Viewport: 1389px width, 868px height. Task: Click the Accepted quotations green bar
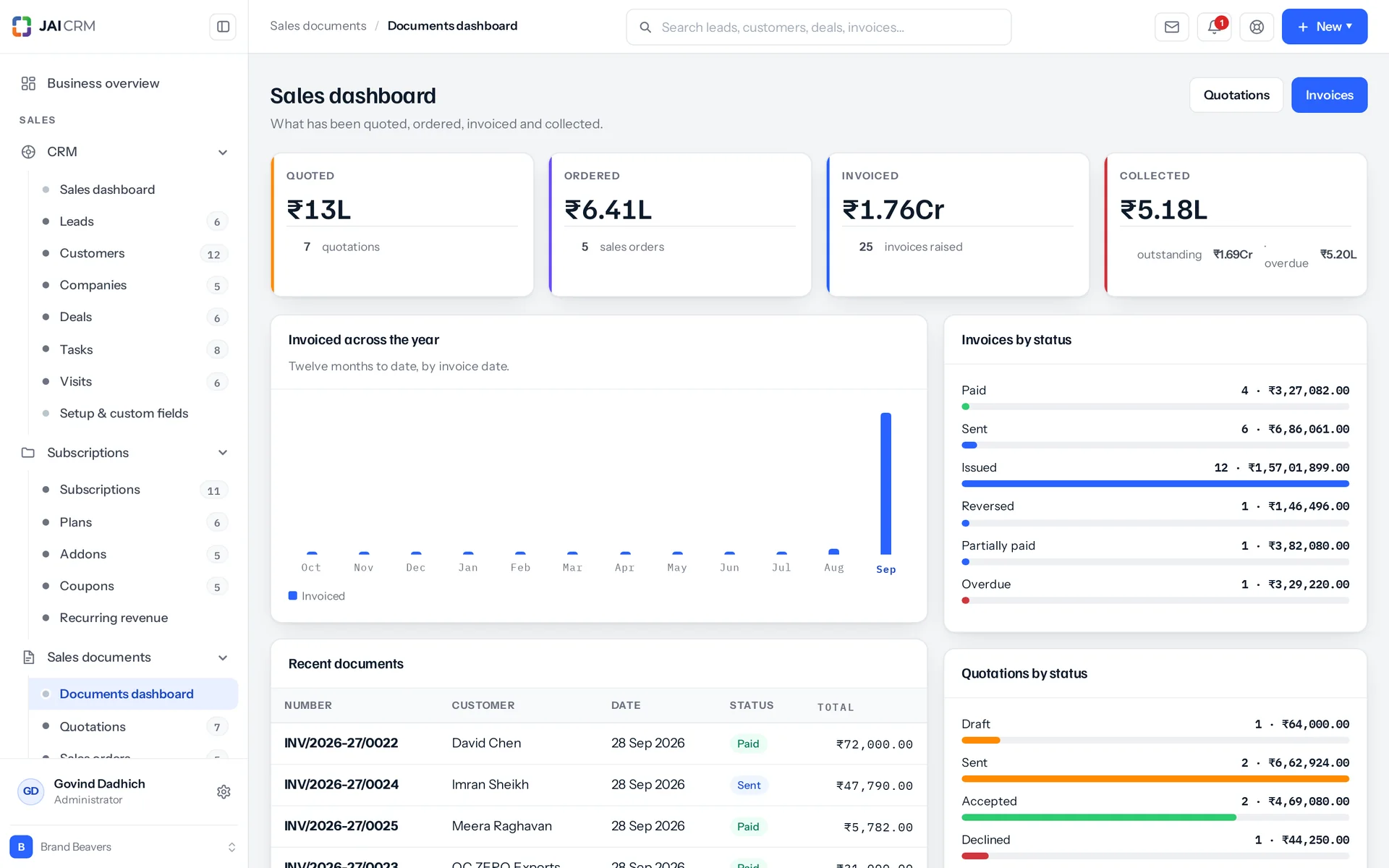click(x=1099, y=817)
